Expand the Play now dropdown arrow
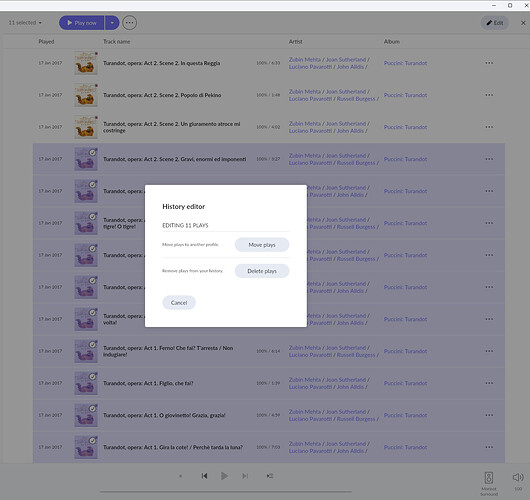Screen dimensions: 530x500 tap(112, 23)
